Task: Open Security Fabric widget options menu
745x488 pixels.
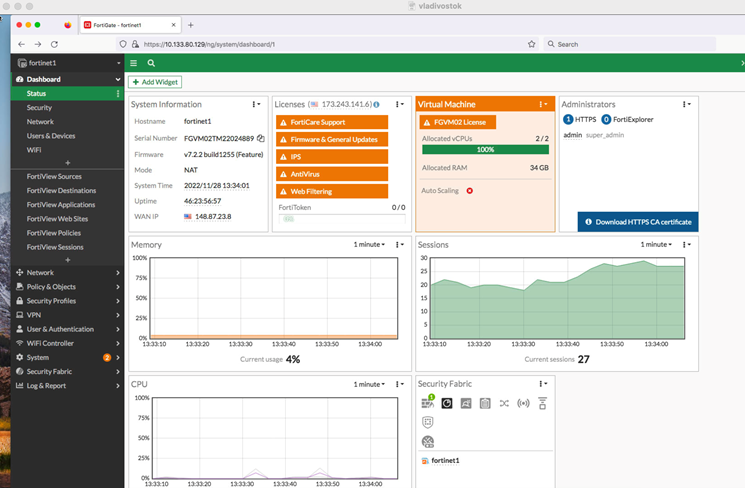Action: (x=543, y=383)
